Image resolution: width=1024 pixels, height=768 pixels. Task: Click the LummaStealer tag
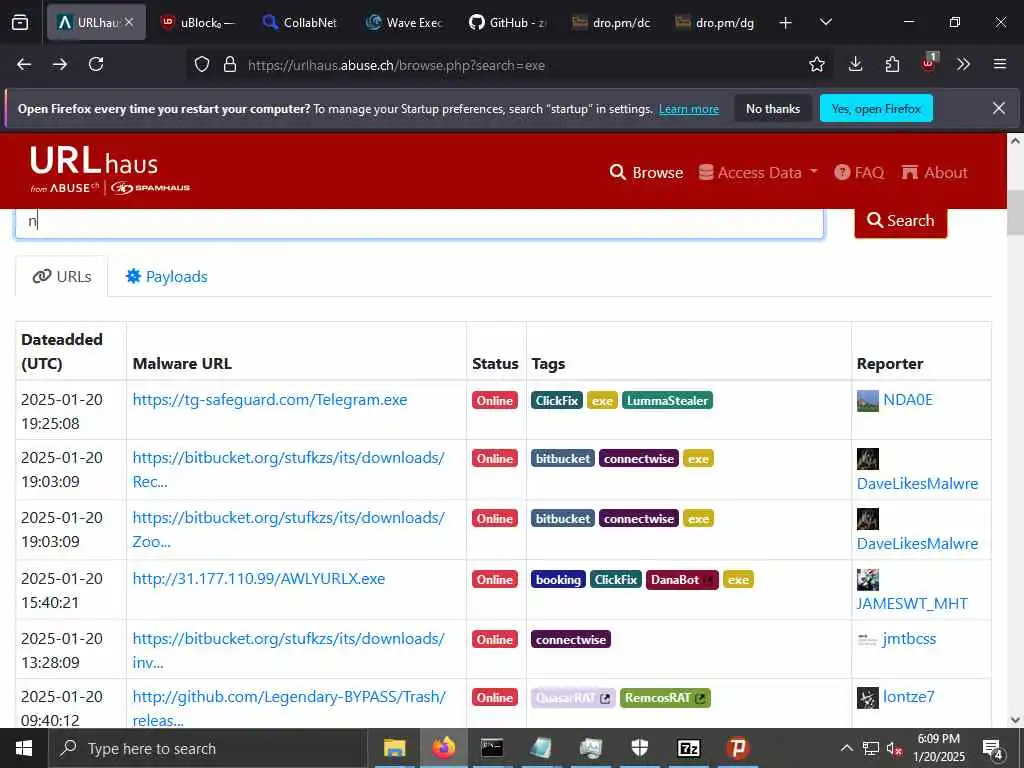tap(667, 400)
